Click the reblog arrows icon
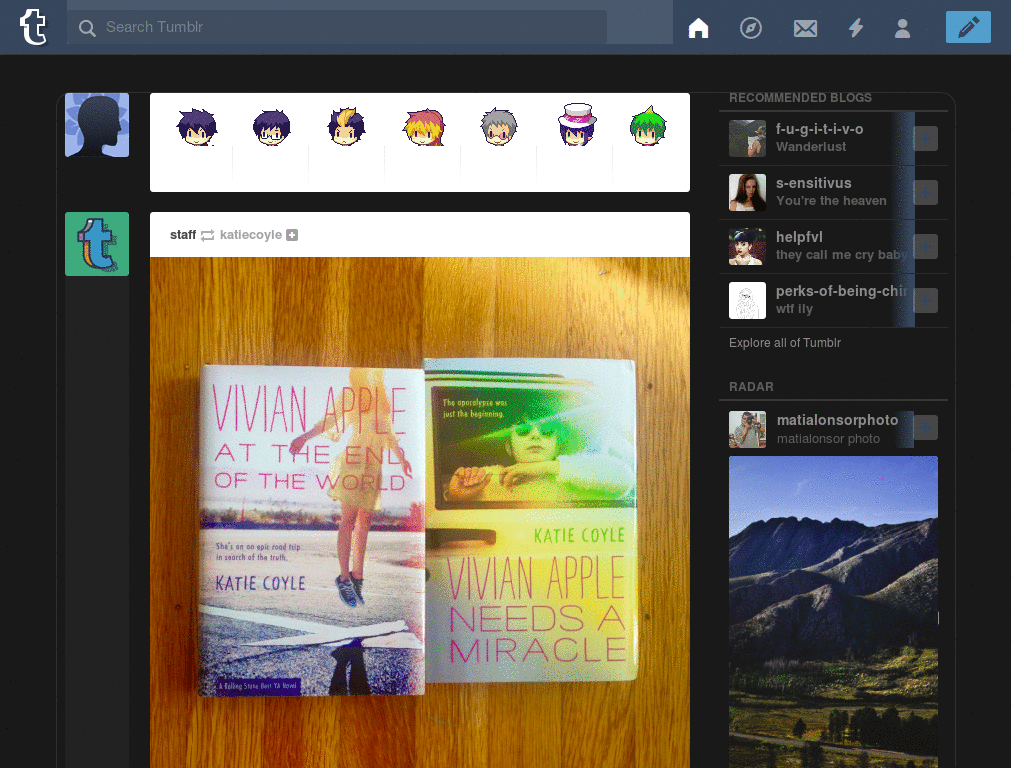The image size is (1024, 768). [x=208, y=235]
